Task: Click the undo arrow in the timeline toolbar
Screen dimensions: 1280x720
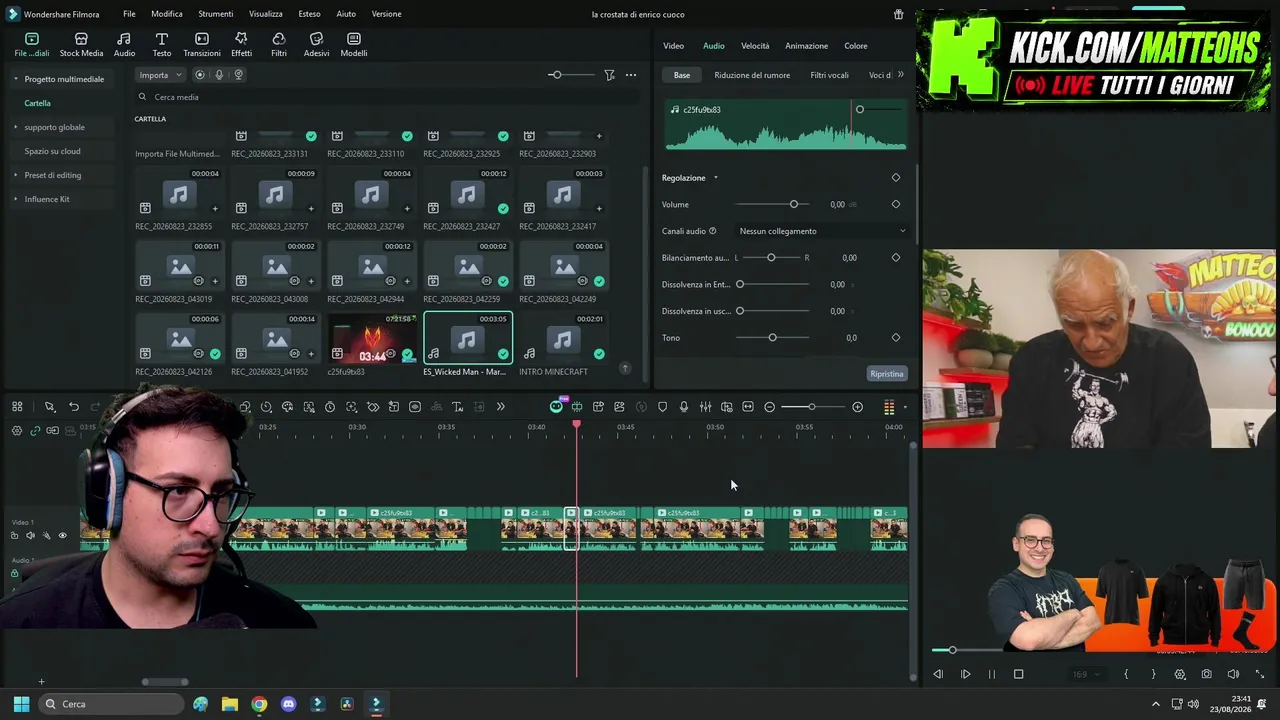Action: tap(74, 407)
